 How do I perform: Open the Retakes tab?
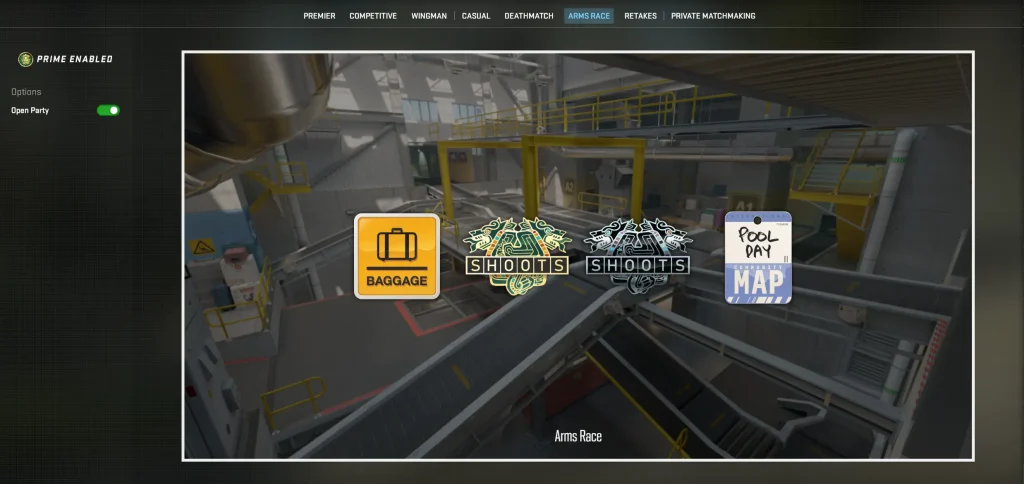point(641,16)
